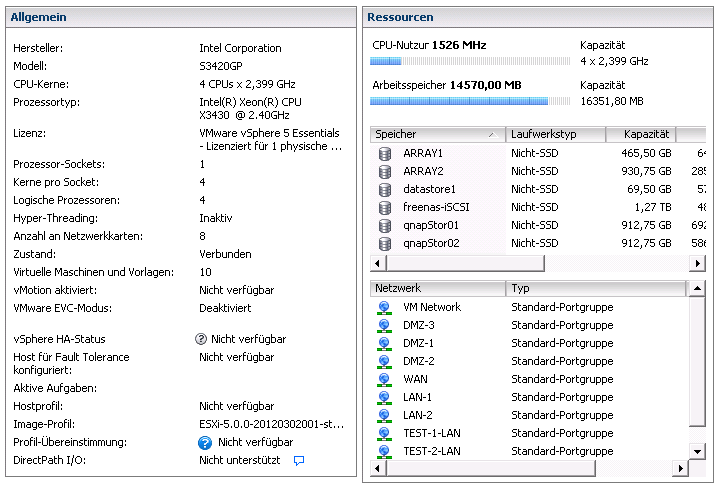Click the WAN network icon
Viewport: 718px width, 483px height.
point(384,380)
